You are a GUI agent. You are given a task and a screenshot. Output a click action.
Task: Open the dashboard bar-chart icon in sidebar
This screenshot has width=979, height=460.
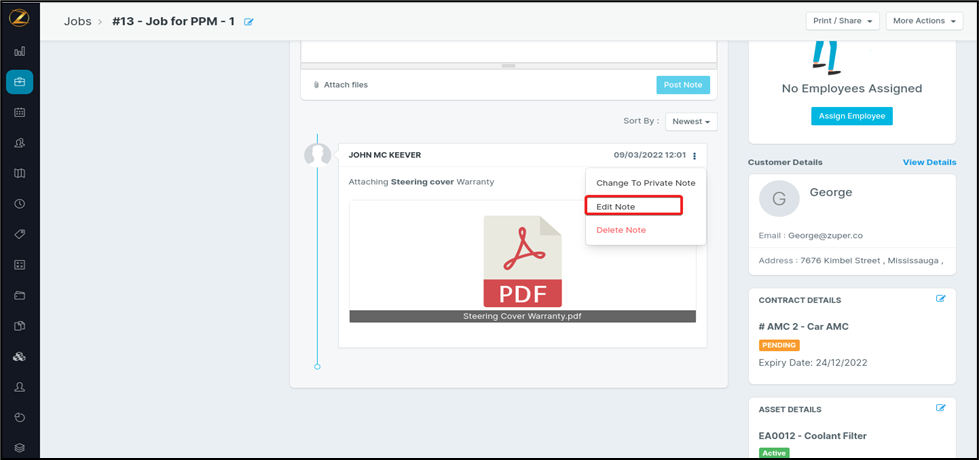19,51
